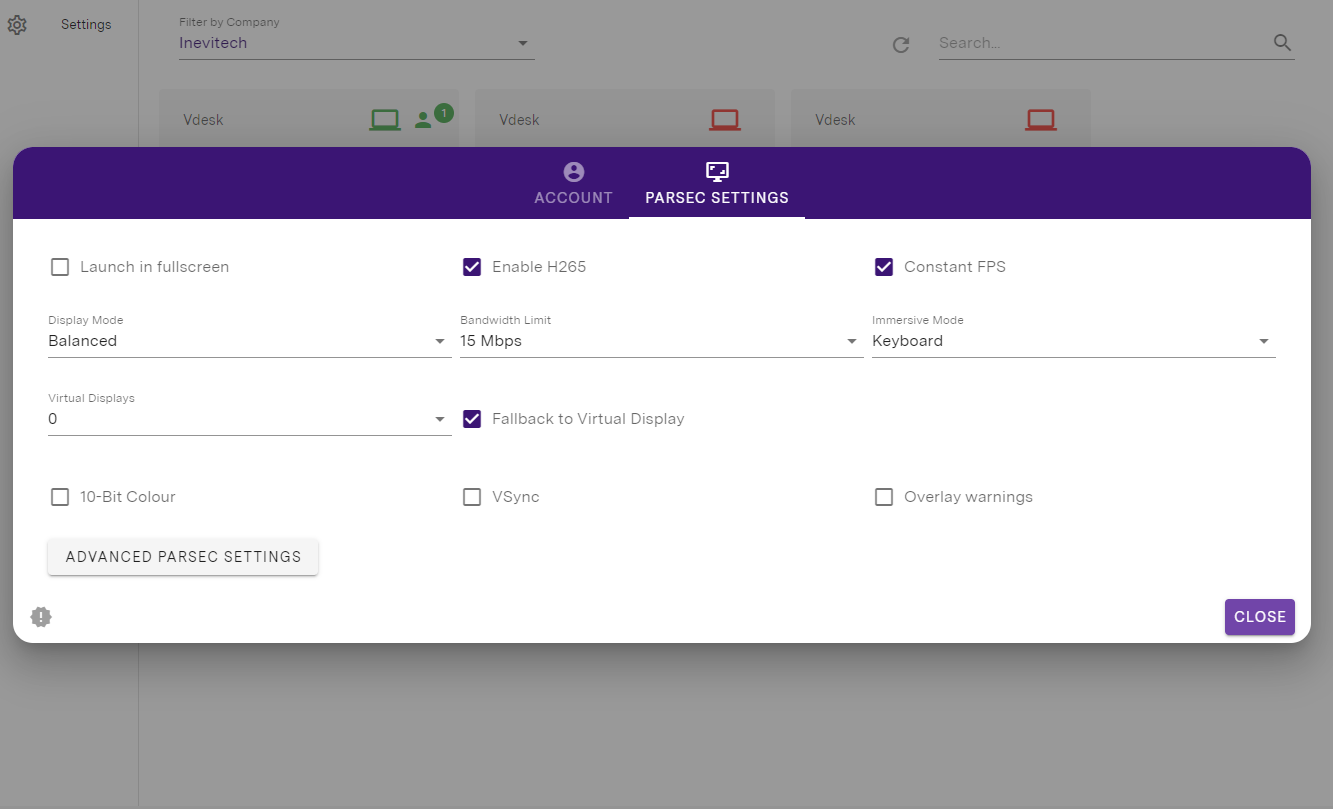Click the monitor icon above PARSEC SETTINGS
Screen dimensions: 1333x809
pos(716,171)
